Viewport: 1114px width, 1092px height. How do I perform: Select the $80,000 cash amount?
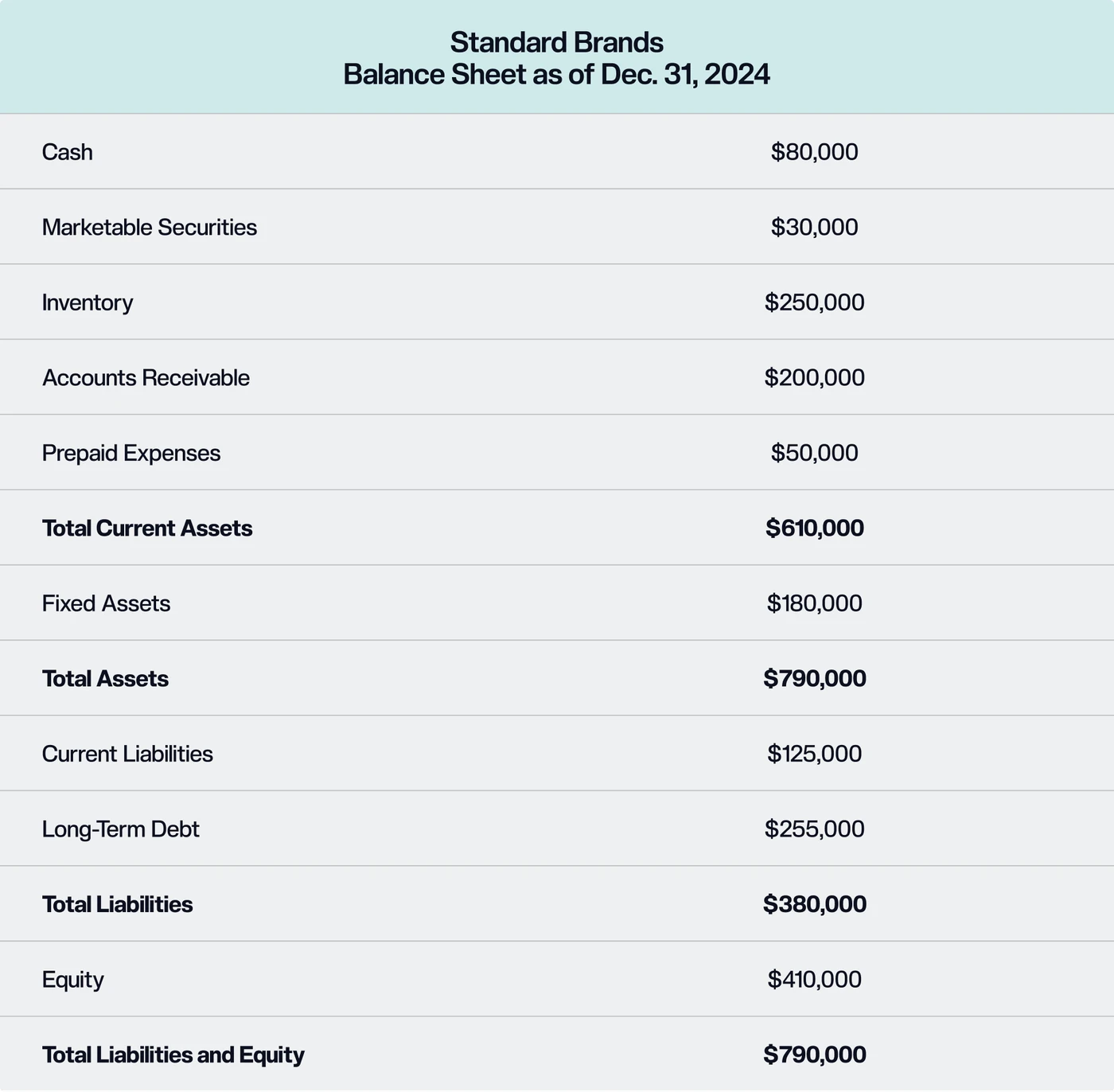click(814, 152)
